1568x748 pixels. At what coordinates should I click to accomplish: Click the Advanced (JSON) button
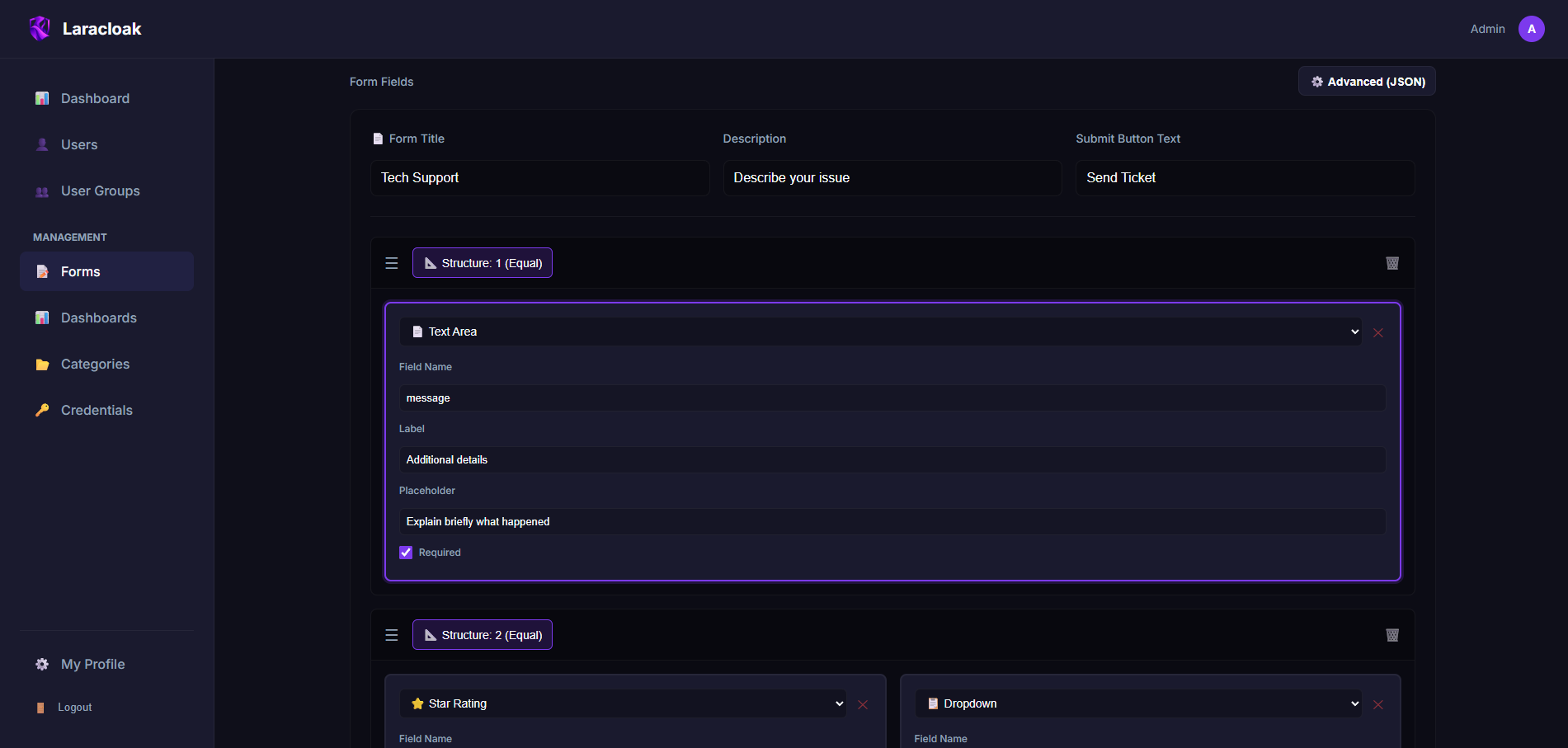(x=1366, y=81)
